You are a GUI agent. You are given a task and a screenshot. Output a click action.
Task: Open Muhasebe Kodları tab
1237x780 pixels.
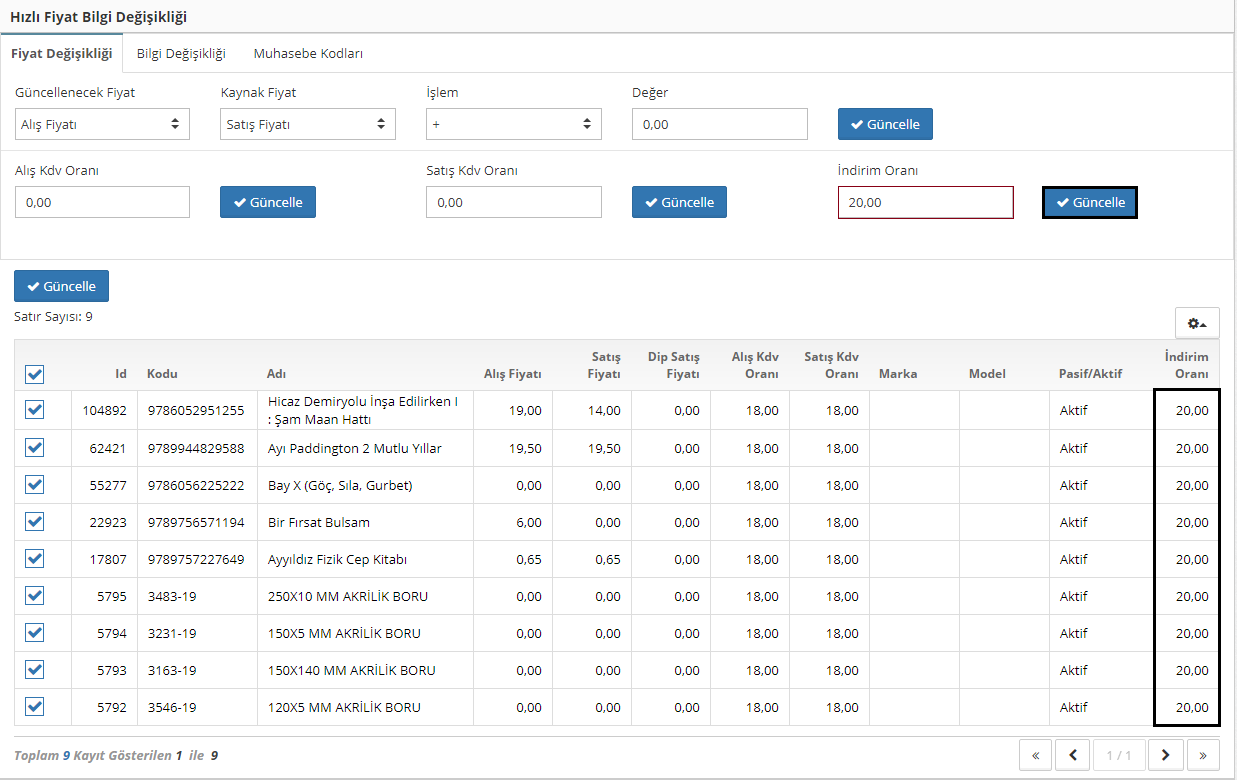click(x=308, y=54)
